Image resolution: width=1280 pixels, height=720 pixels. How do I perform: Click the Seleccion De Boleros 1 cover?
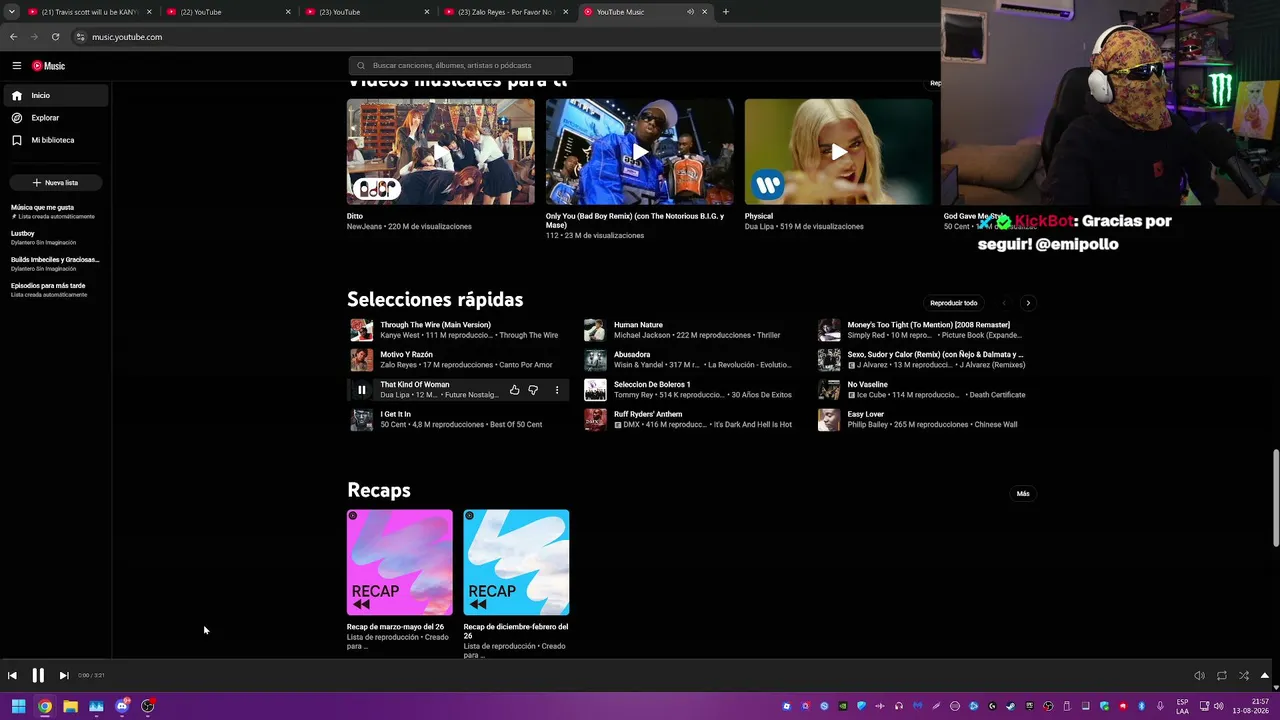pyautogui.click(x=595, y=390)
